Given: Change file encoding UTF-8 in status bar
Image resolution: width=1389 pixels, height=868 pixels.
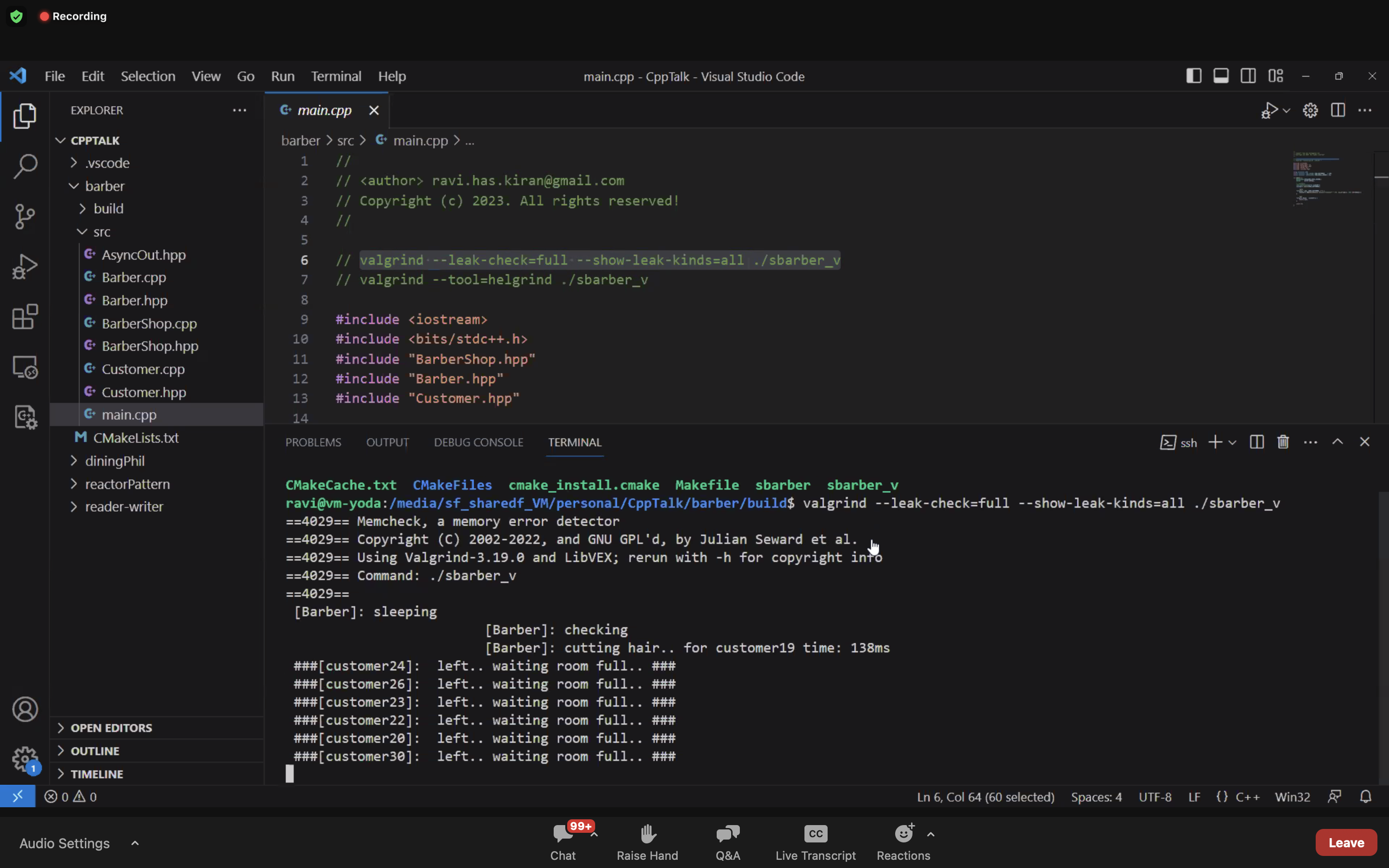Looking at the screenshot, I should (x=1154, y=797).
